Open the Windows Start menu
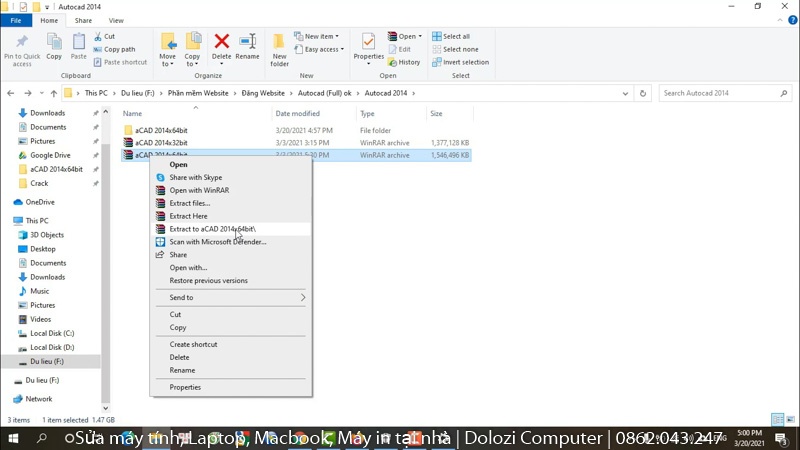 coord(13,438)
